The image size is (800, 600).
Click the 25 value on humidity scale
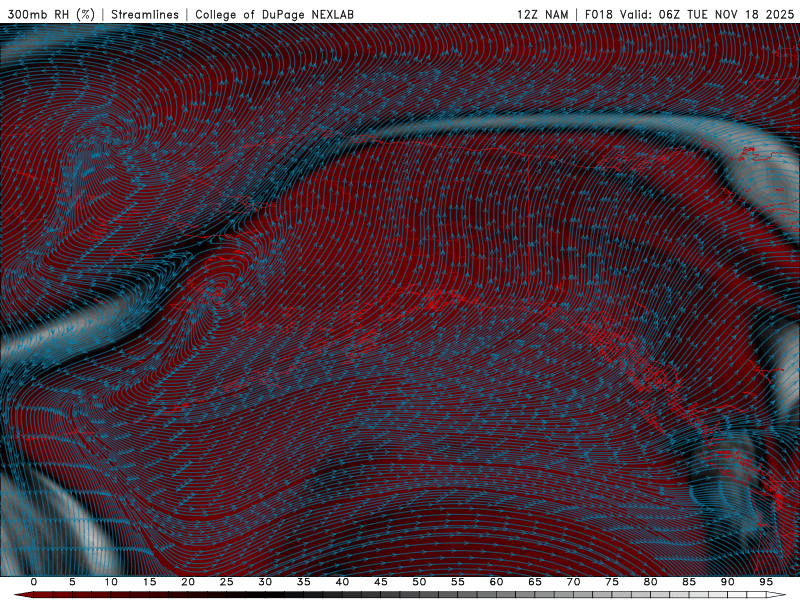pos(227,582)
